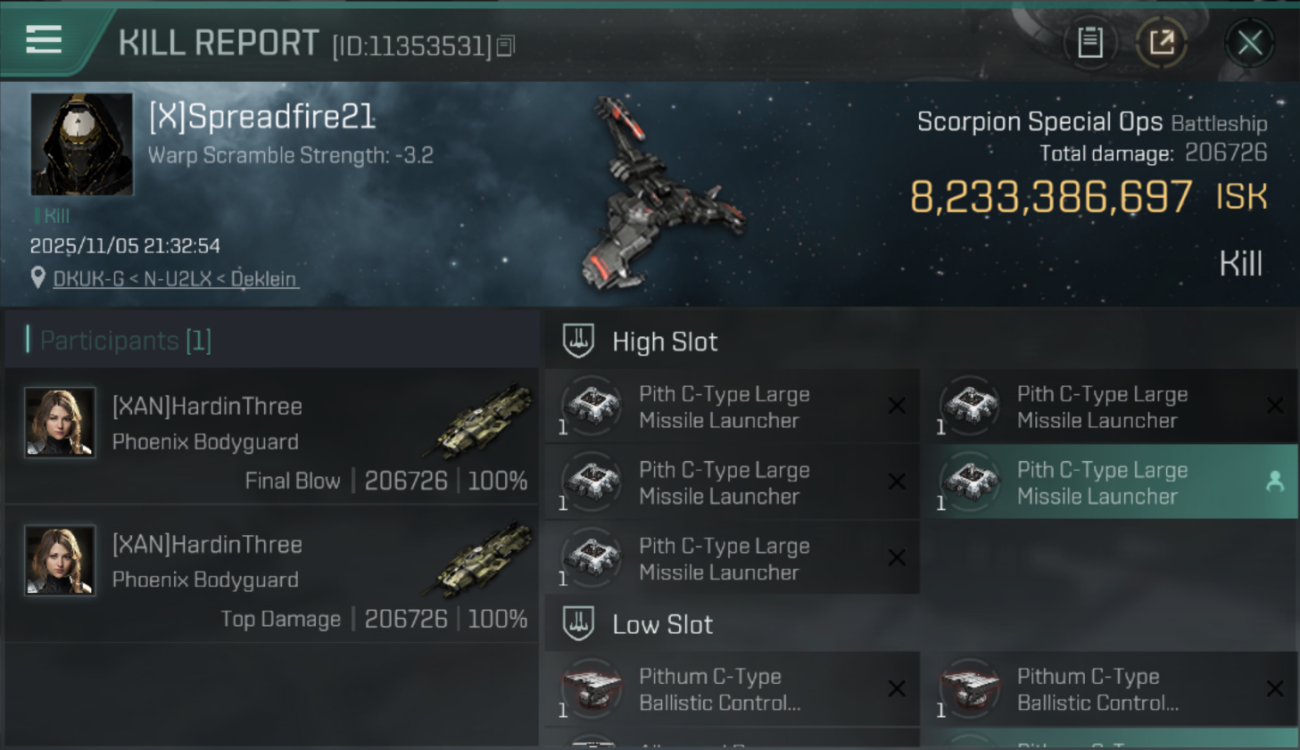Open HardinThree's Top Damage entry
1300x750 pixels.
271,574
